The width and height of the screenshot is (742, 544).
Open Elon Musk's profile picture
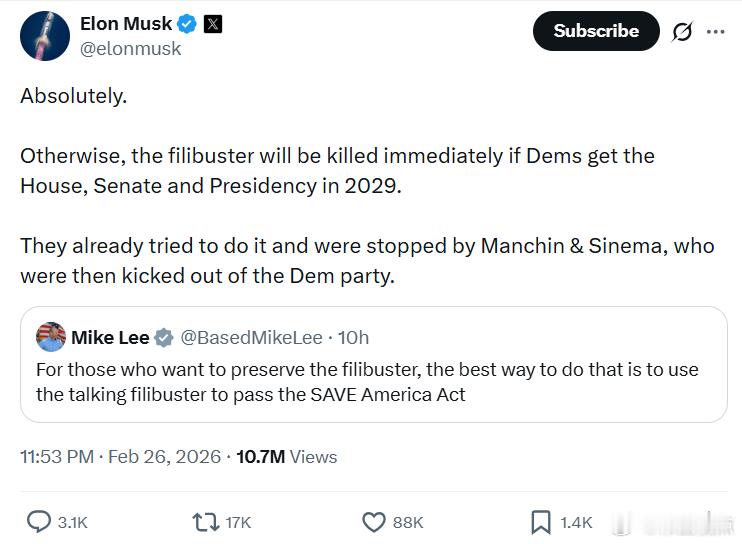pyautogui.click(x=45, y=36)
